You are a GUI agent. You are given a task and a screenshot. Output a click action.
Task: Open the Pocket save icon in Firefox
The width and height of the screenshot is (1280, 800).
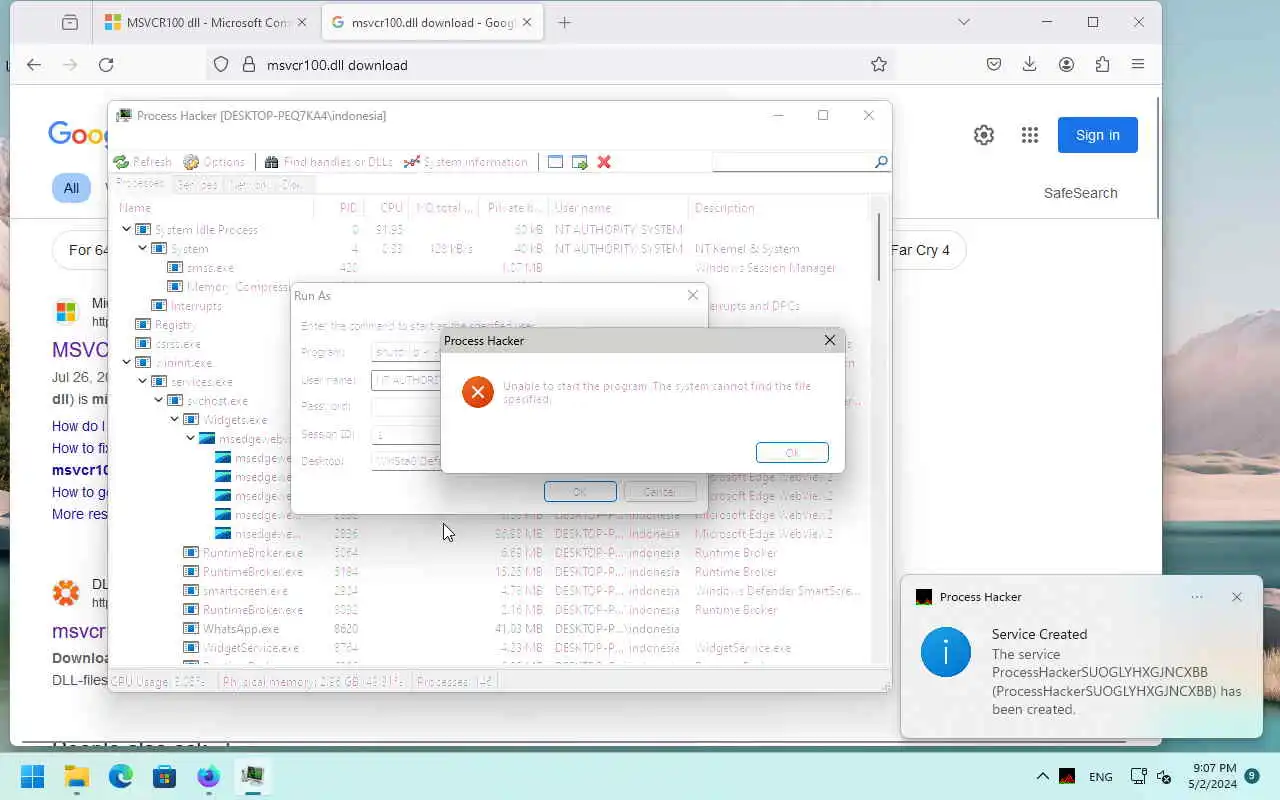click(994, 65)
